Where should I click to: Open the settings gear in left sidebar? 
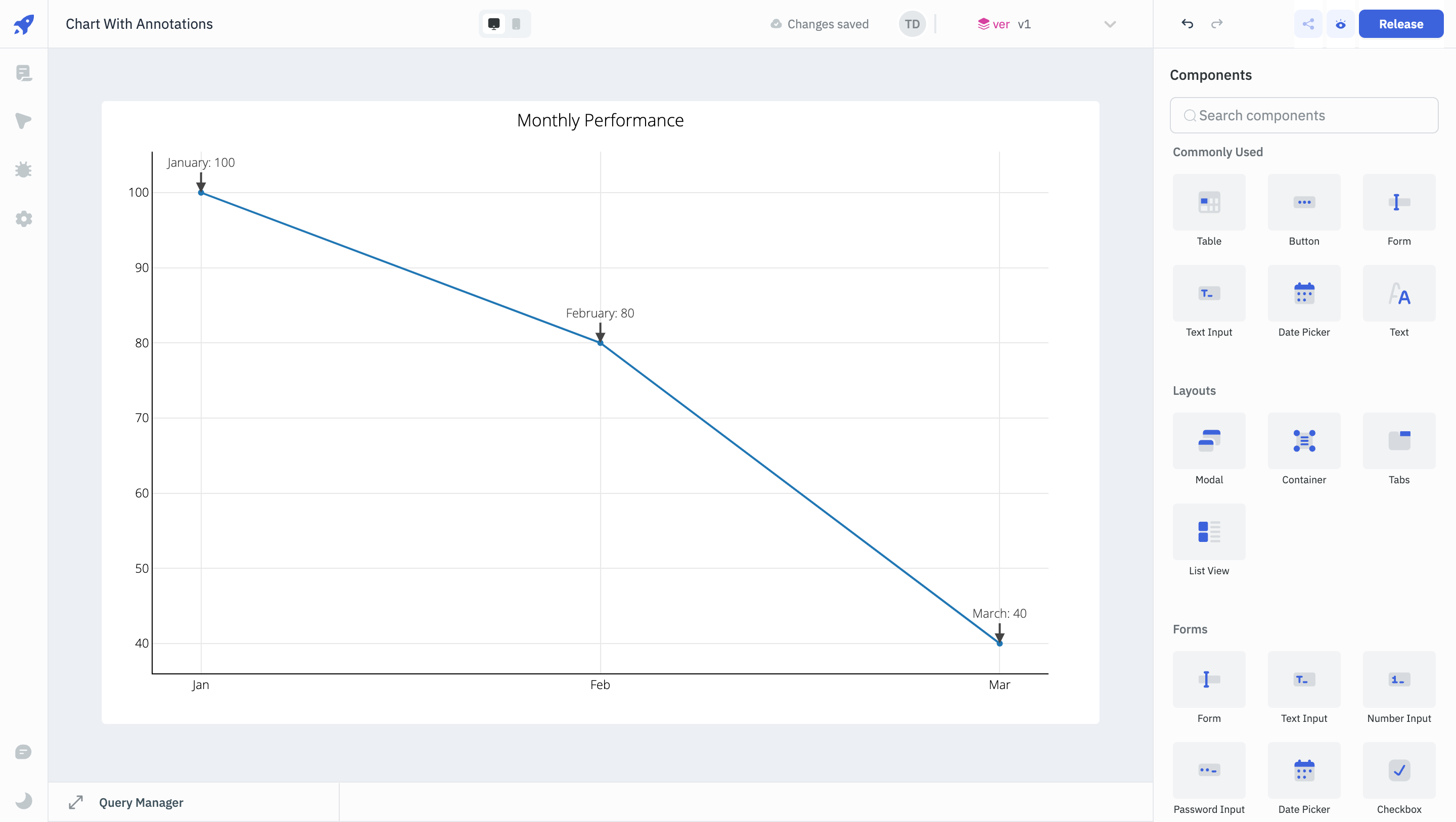(x=24, y=219)
